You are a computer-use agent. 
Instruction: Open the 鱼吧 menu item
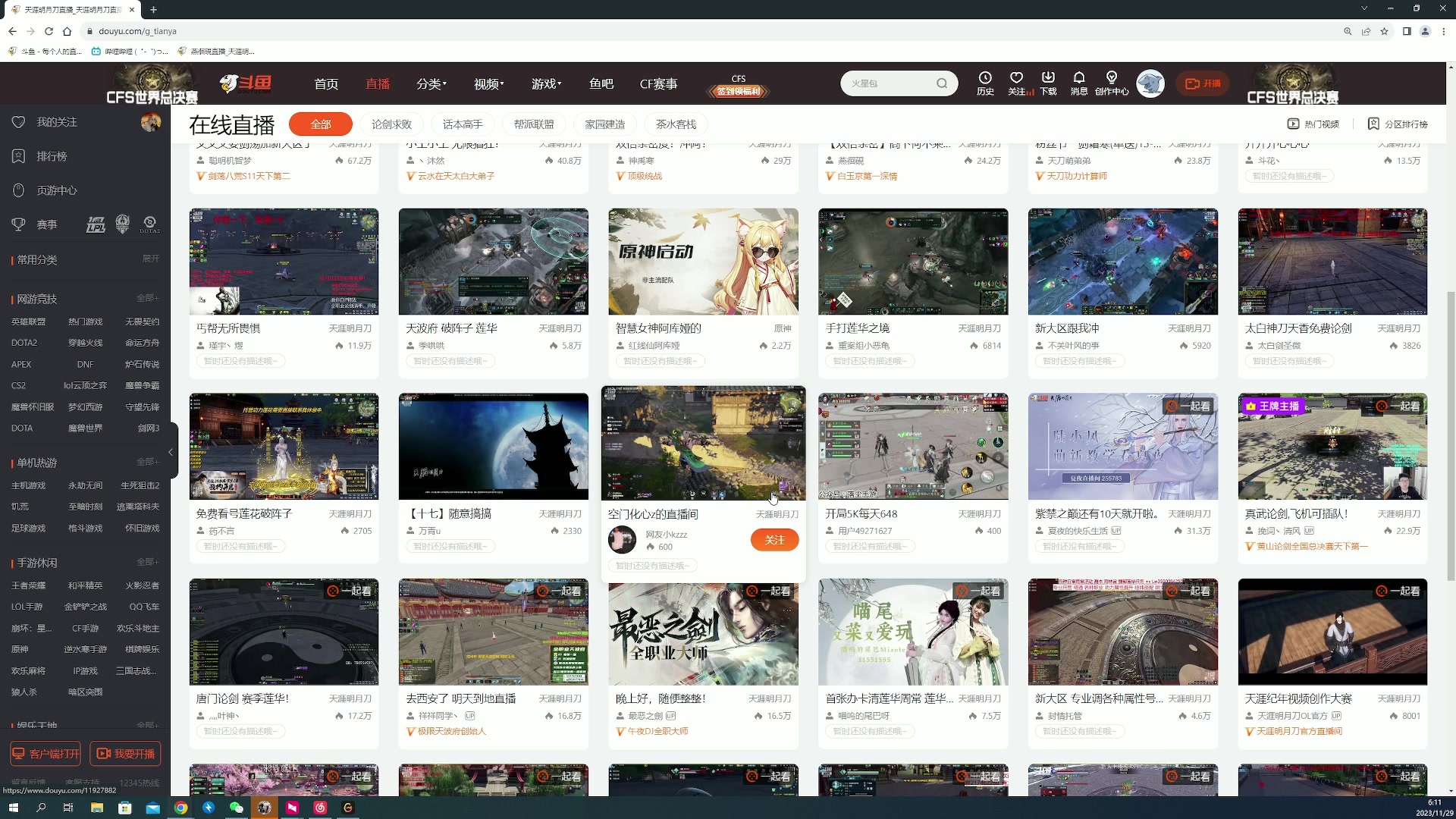coord(601,84)
